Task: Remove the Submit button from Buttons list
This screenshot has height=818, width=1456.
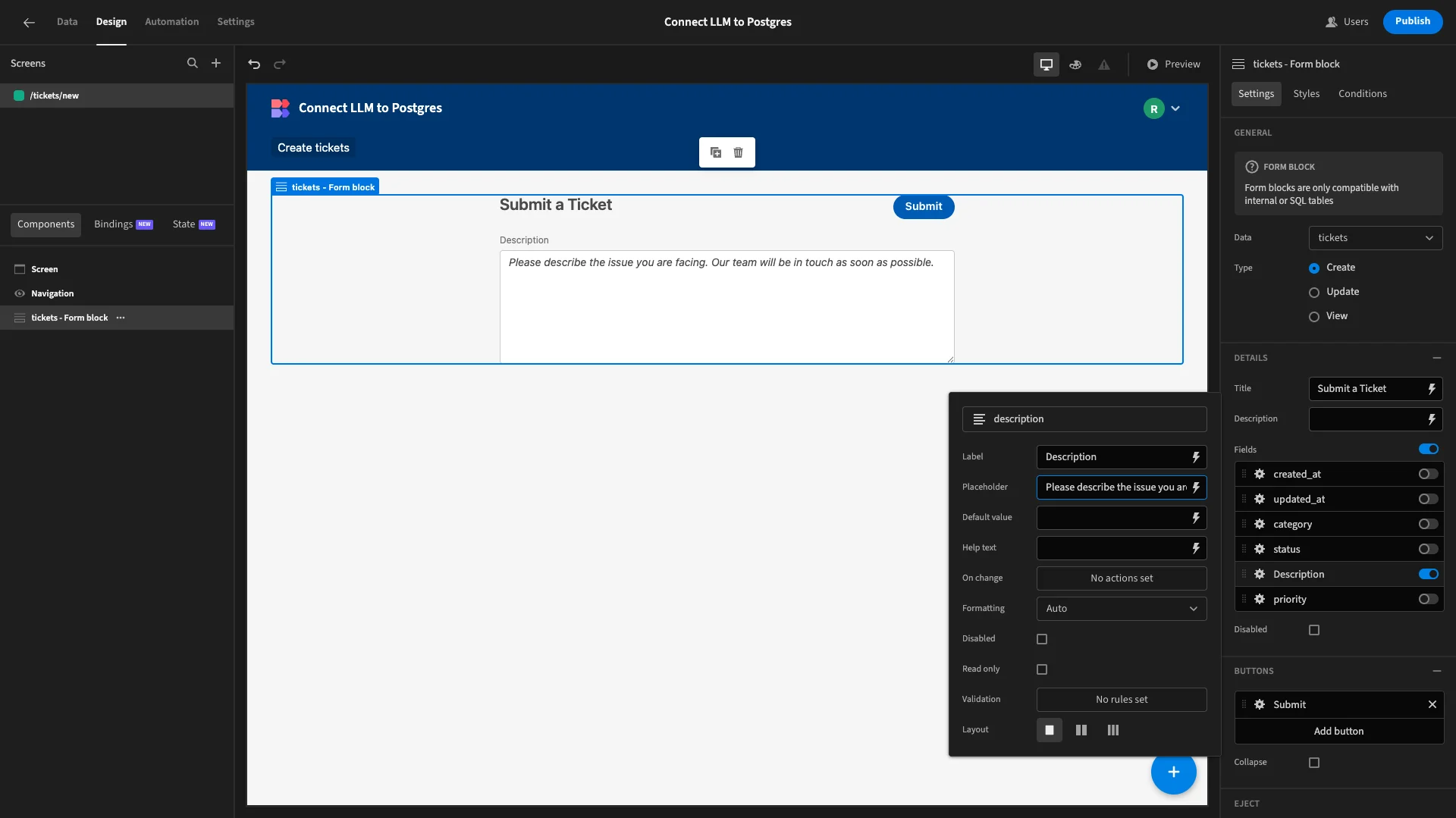Action: pos(1432,704)
